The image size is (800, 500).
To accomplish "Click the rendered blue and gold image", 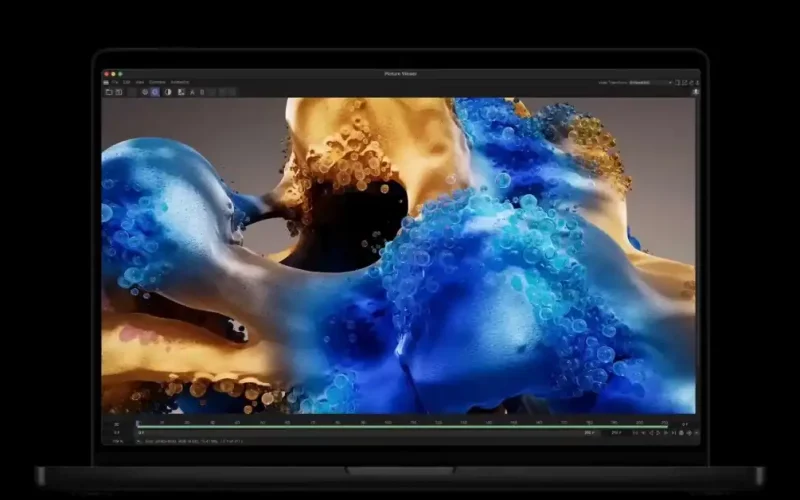I will [x=398, y=255].
